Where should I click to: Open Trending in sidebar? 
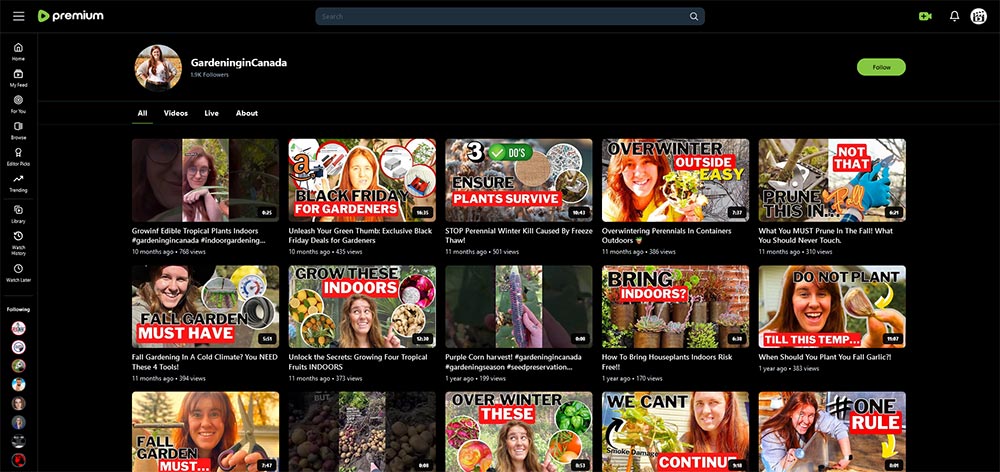[18, 183]
